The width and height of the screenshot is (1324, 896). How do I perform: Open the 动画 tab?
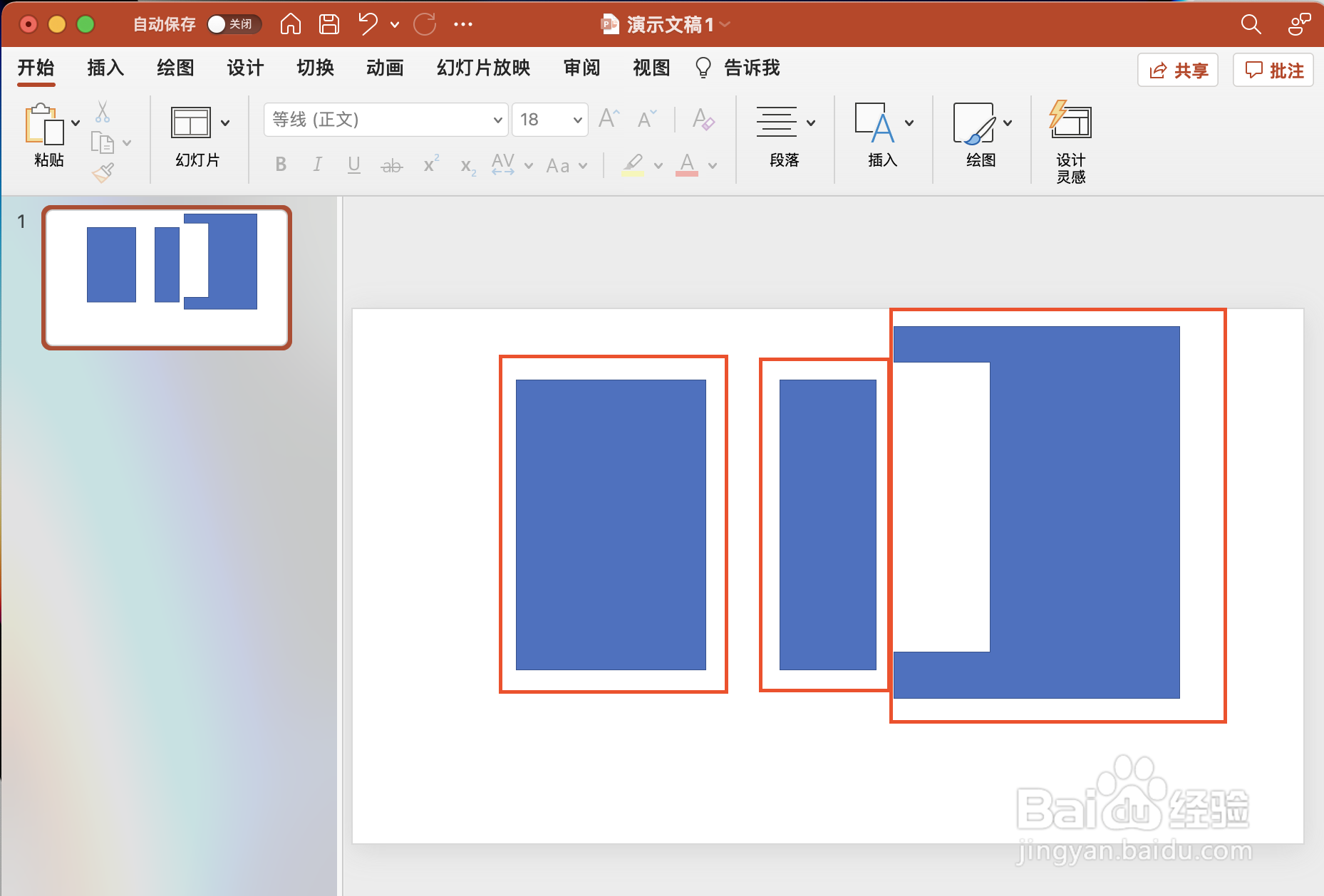coord(386,68)
